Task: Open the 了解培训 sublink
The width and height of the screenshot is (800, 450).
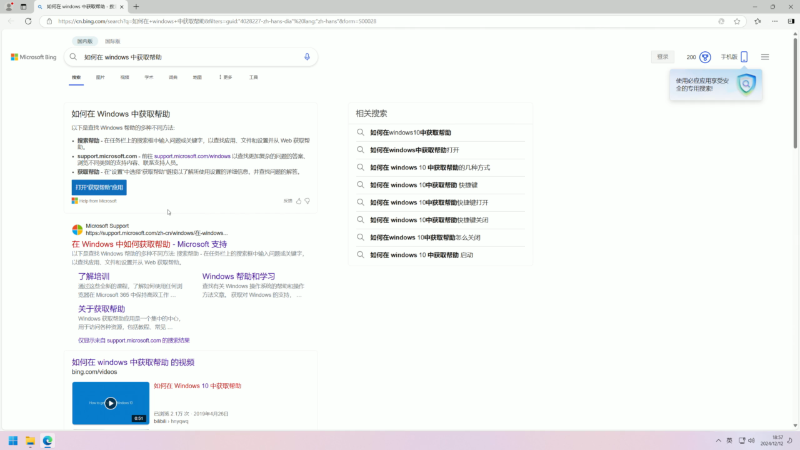Action: coord(93,276)
